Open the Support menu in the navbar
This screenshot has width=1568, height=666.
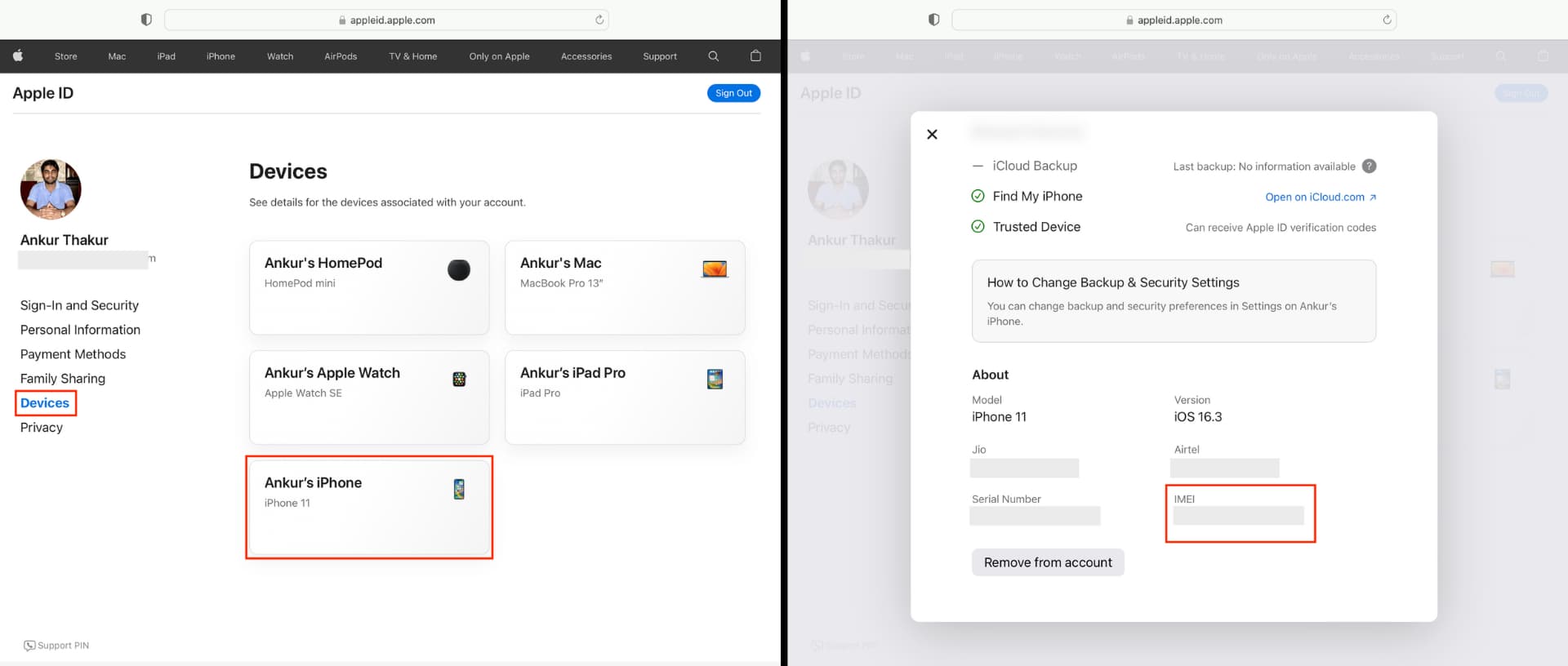(660, 56)
